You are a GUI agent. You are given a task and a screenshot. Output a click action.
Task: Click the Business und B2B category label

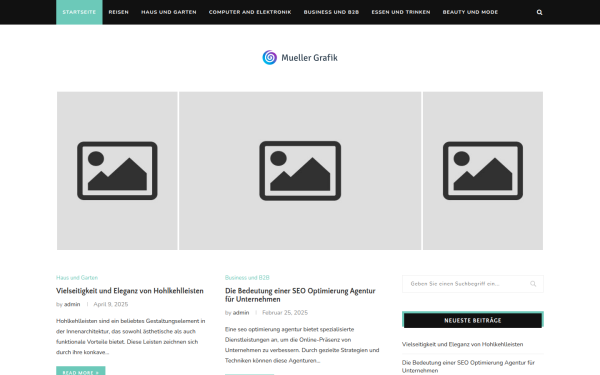coord(247,277)
